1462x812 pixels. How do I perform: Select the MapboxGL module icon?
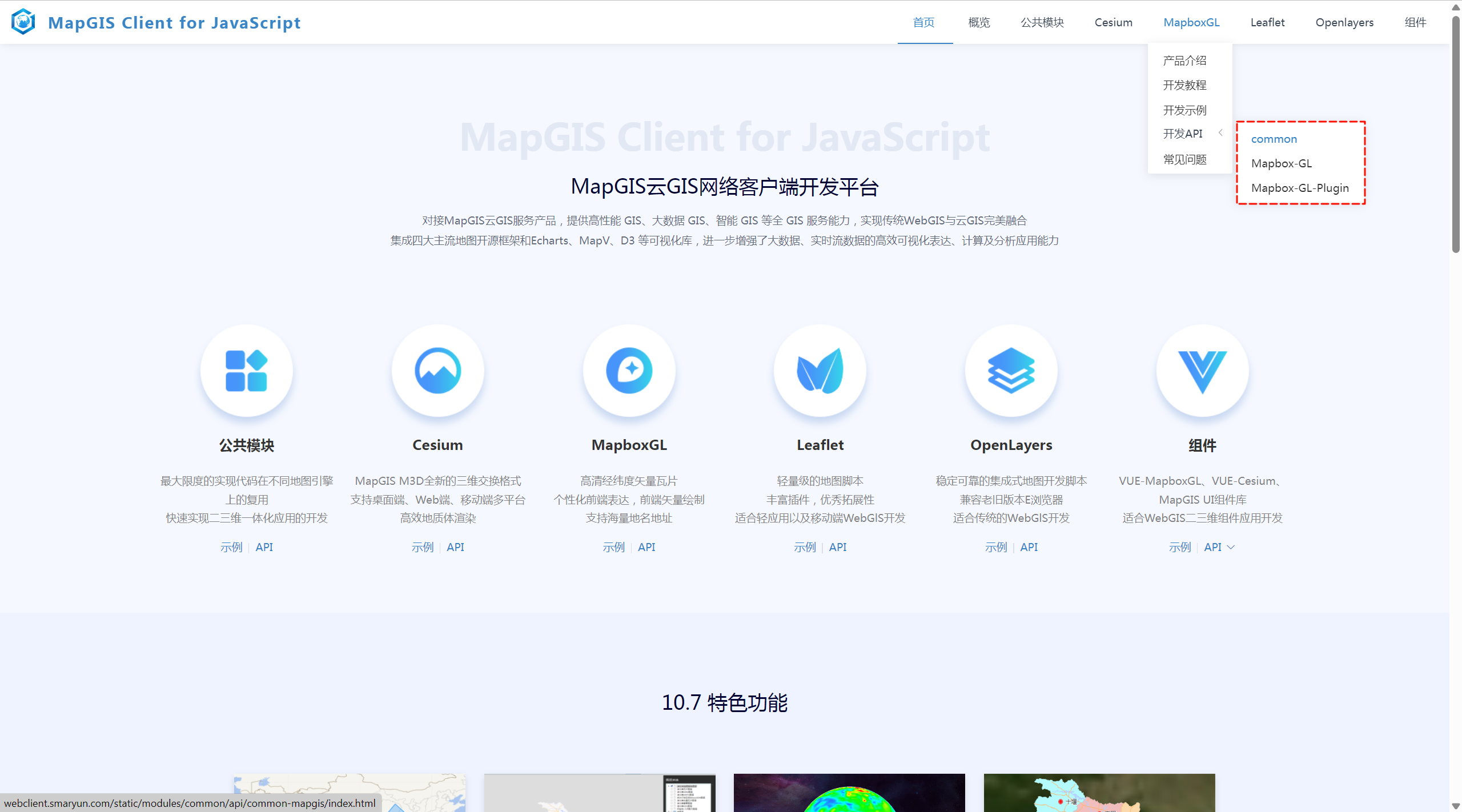pyautogui.click(x=629, y=370)
